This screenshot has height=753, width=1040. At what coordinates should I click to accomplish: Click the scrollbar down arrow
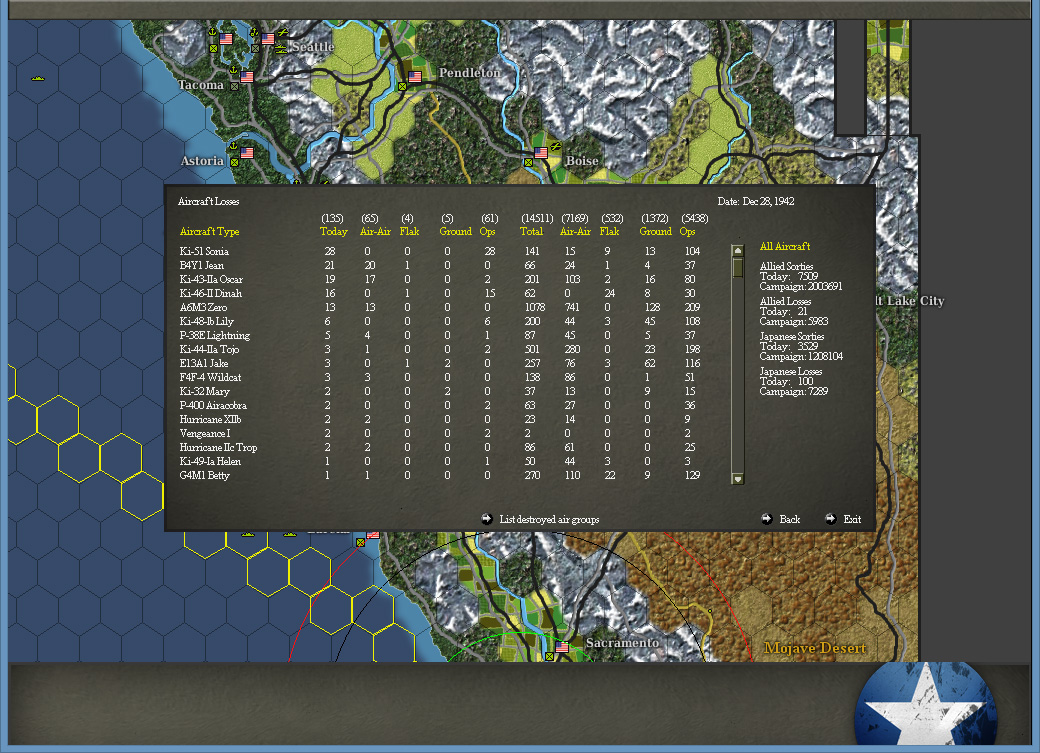tap(738, 478)
